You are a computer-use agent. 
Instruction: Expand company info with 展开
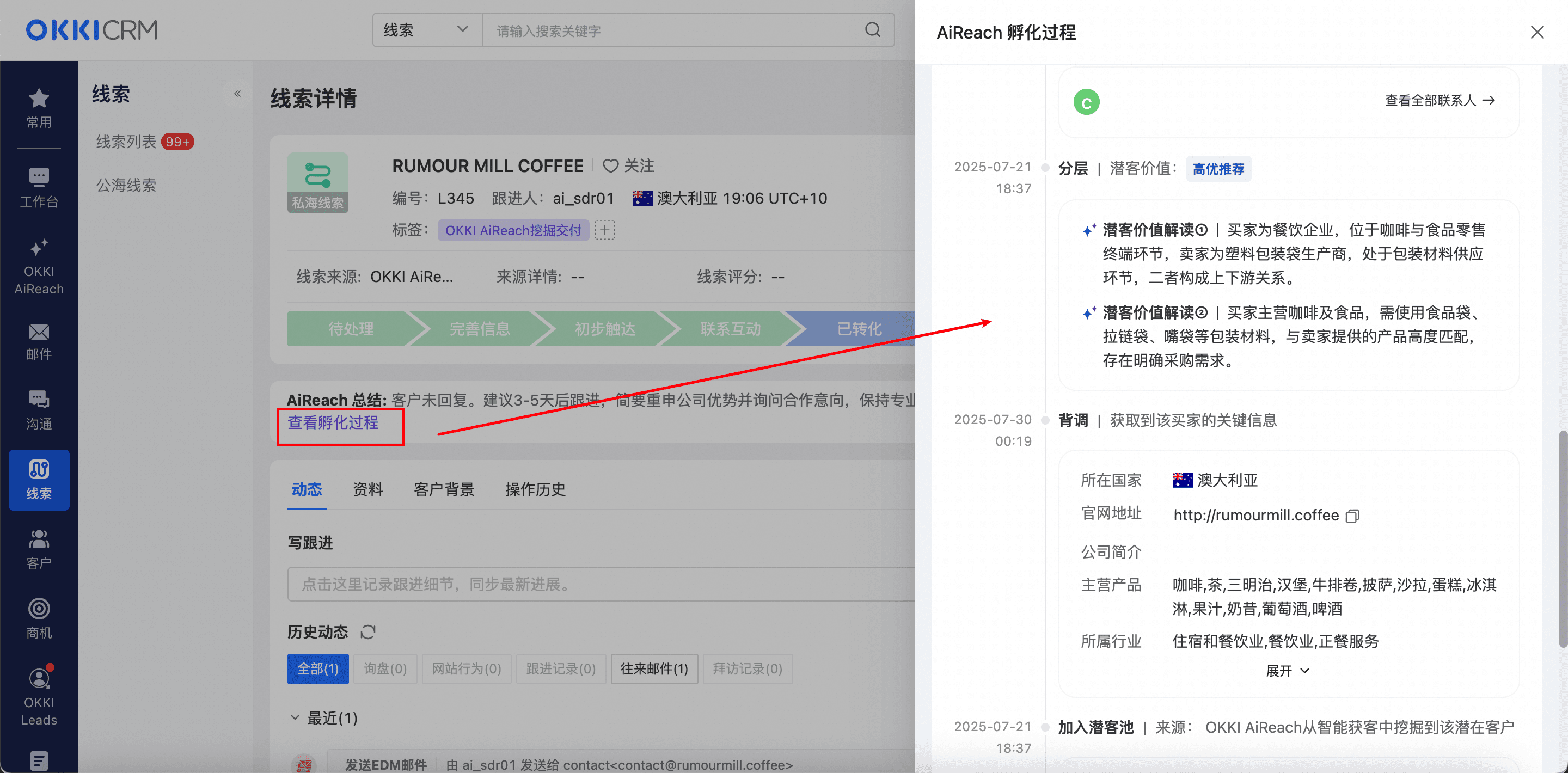pyautogui.click(x=1287, y=671)
